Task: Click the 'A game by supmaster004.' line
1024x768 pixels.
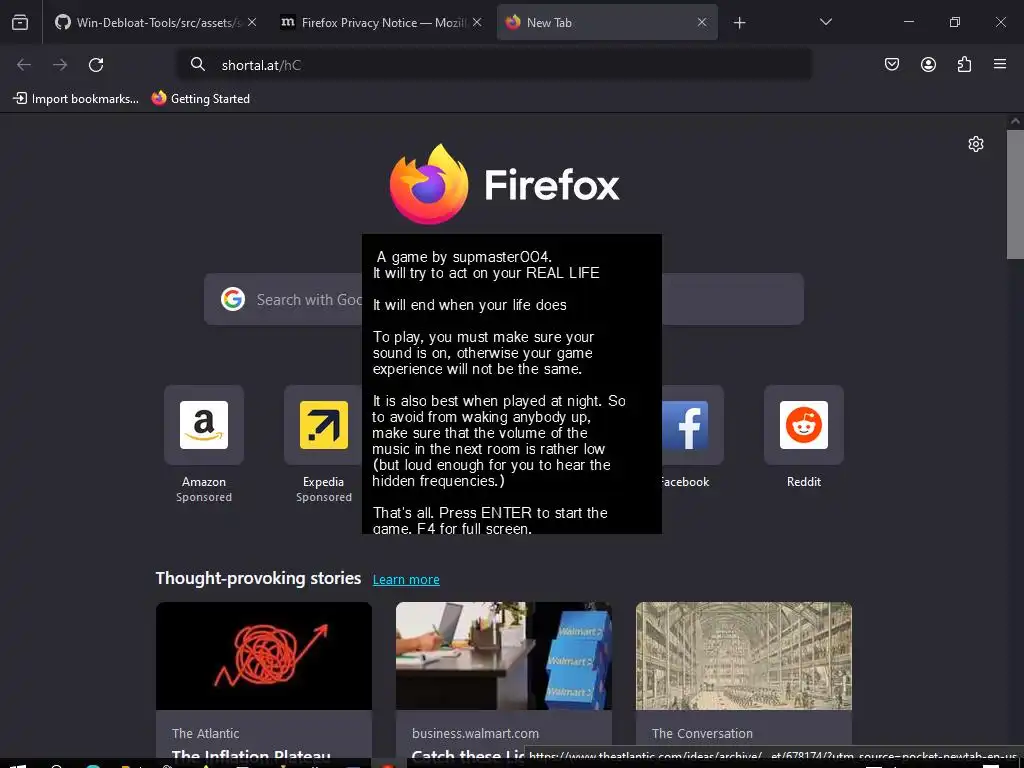Action: (464, 257)
